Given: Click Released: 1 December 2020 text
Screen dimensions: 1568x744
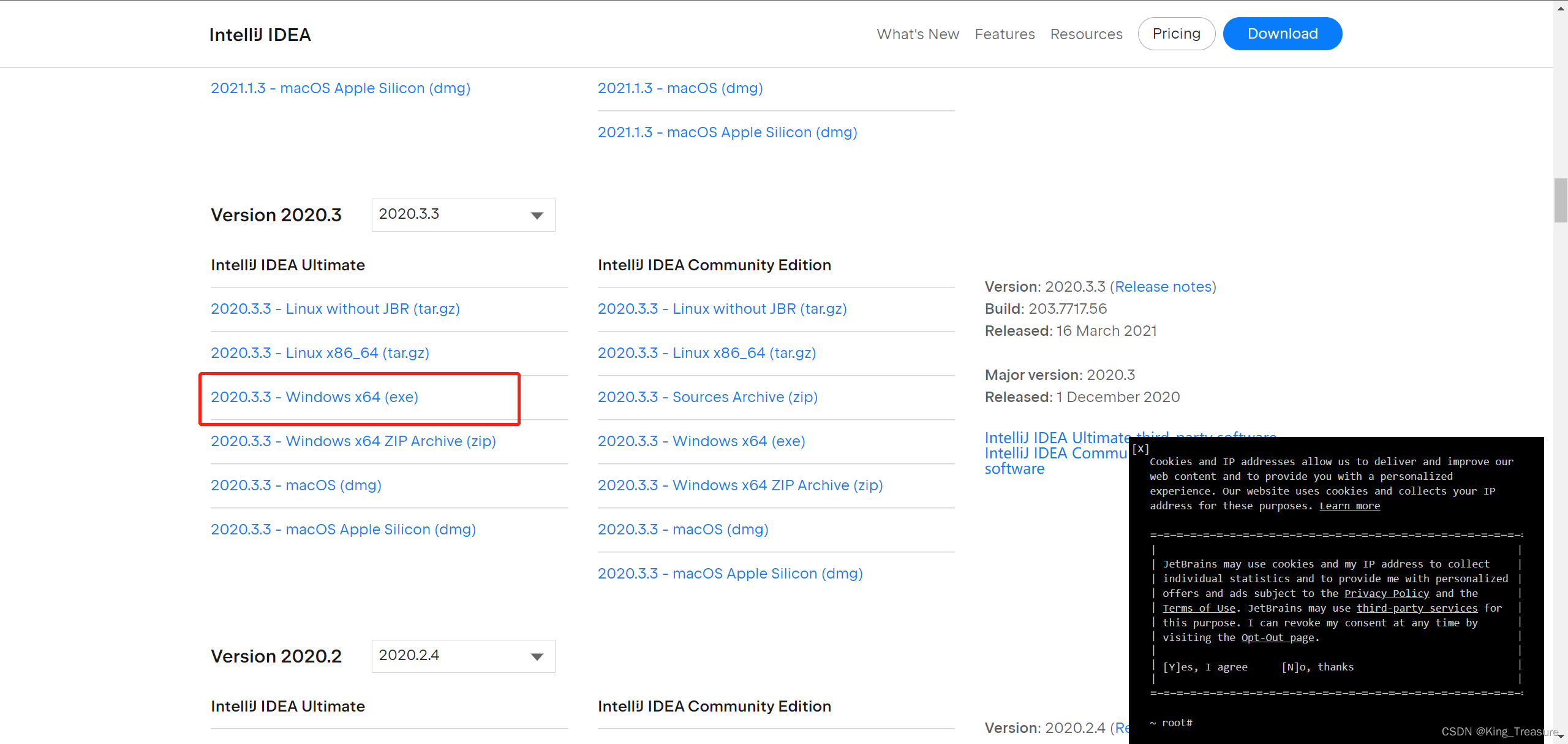Looking at the screenshot, I should click(x=1082, y=397).
